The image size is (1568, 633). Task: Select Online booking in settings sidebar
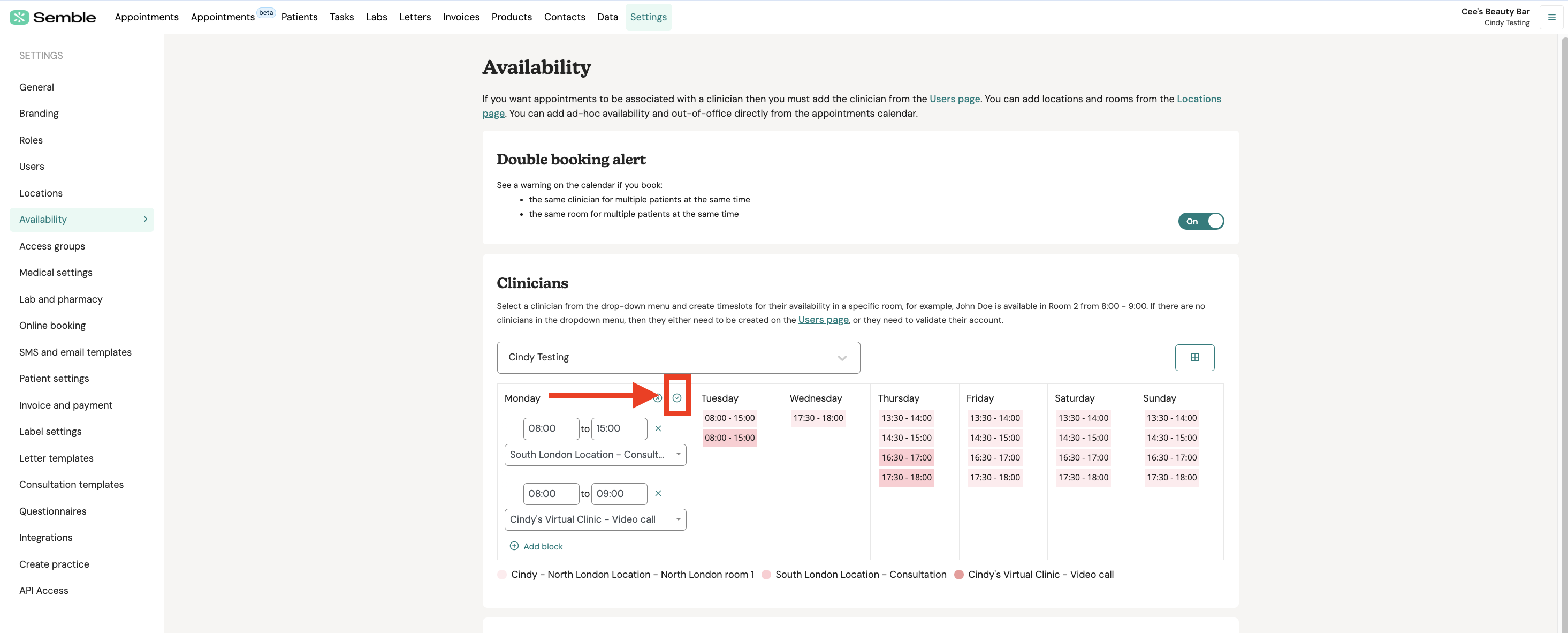pos(52,325)
